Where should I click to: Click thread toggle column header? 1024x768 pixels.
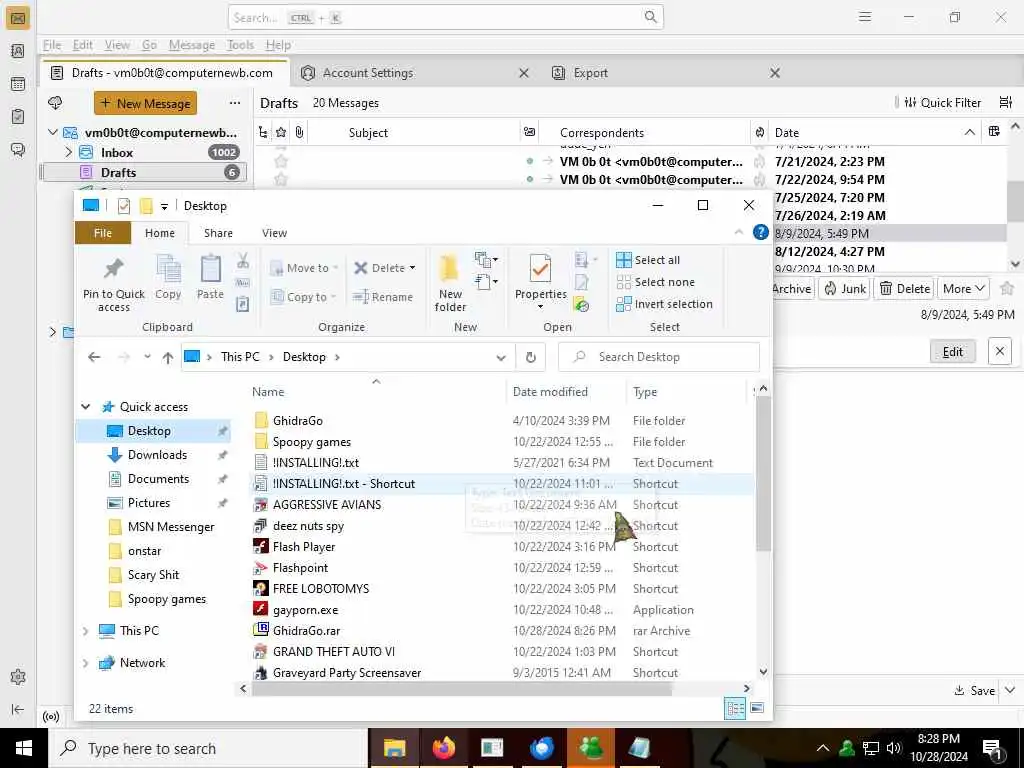pos(263,133)
